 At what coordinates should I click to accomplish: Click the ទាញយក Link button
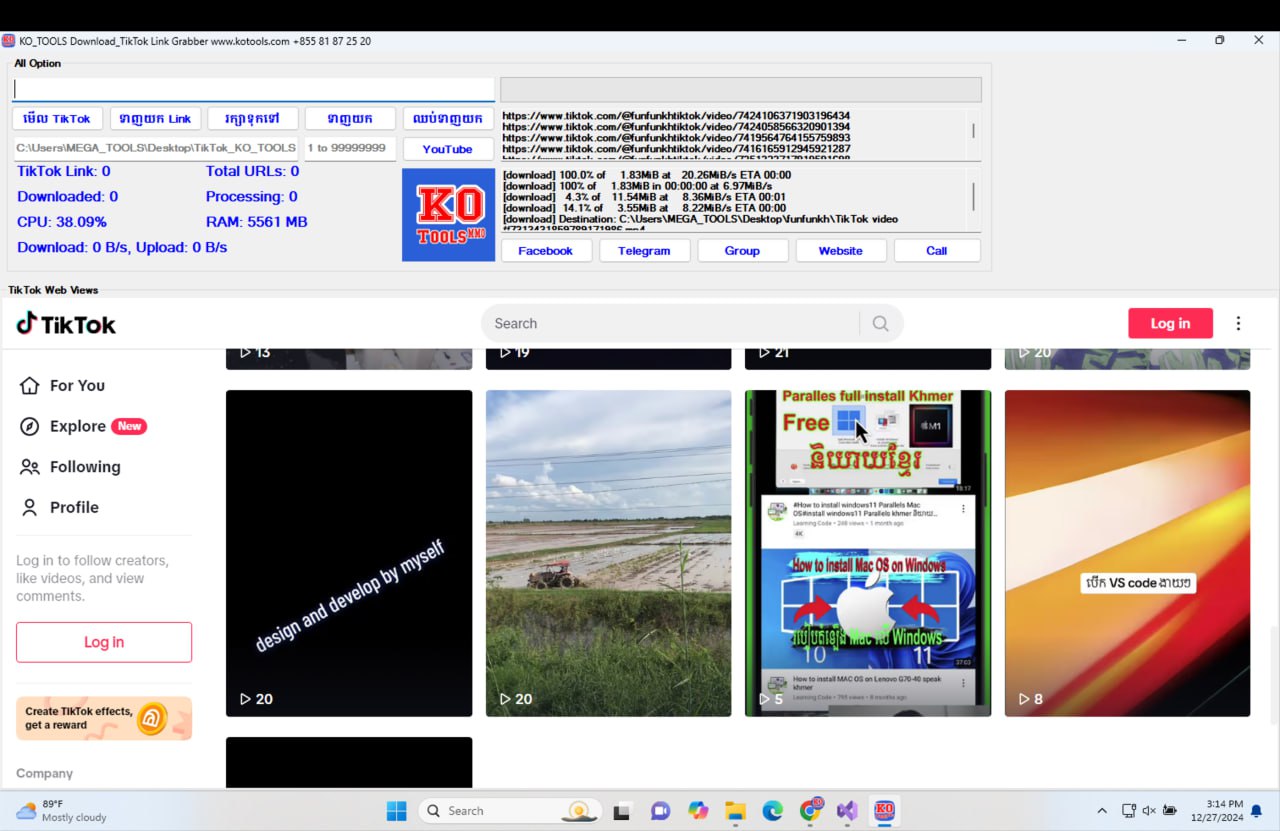coord(155,119)
